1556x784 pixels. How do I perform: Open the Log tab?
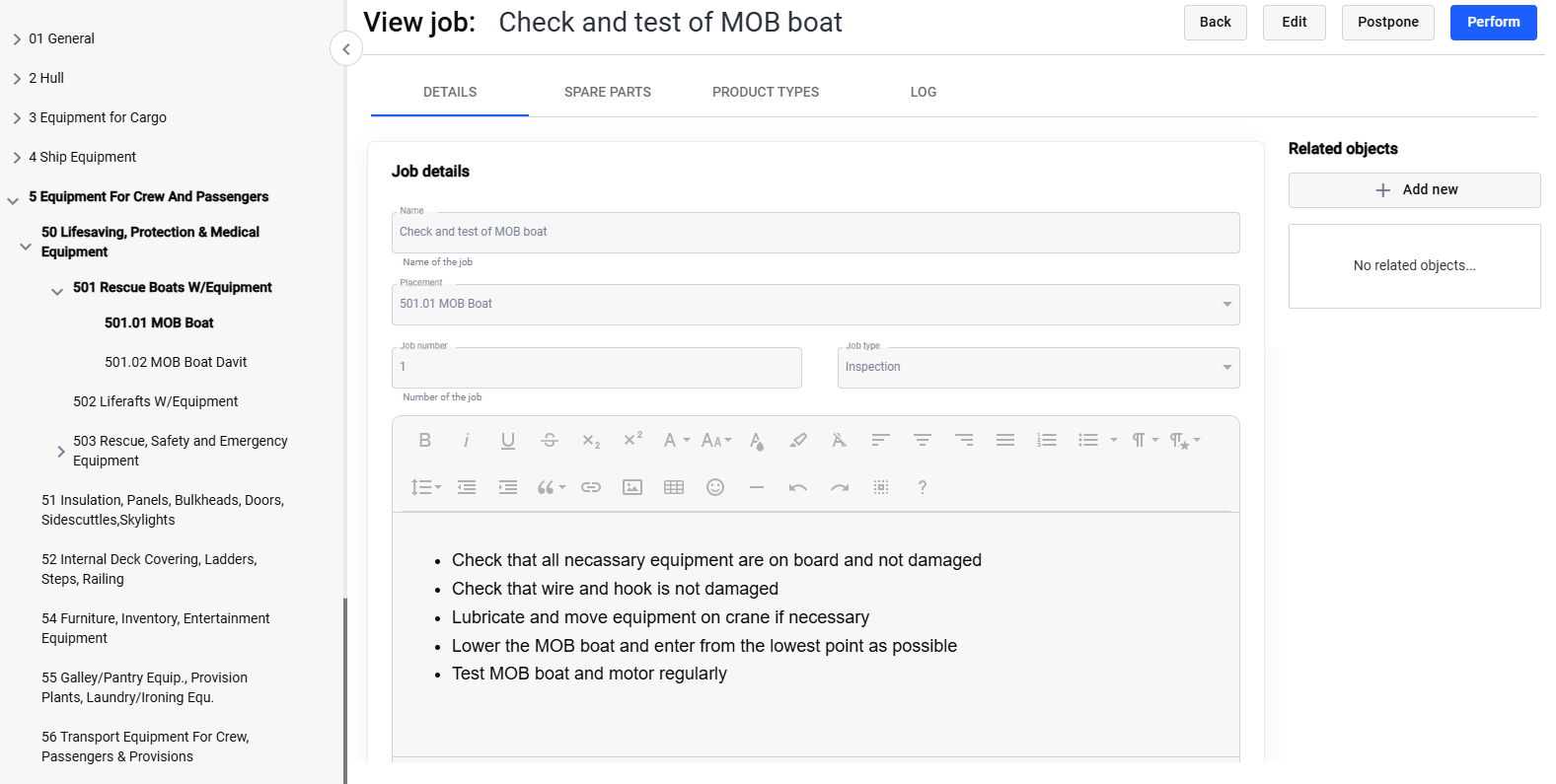click(x=924, y=92)
